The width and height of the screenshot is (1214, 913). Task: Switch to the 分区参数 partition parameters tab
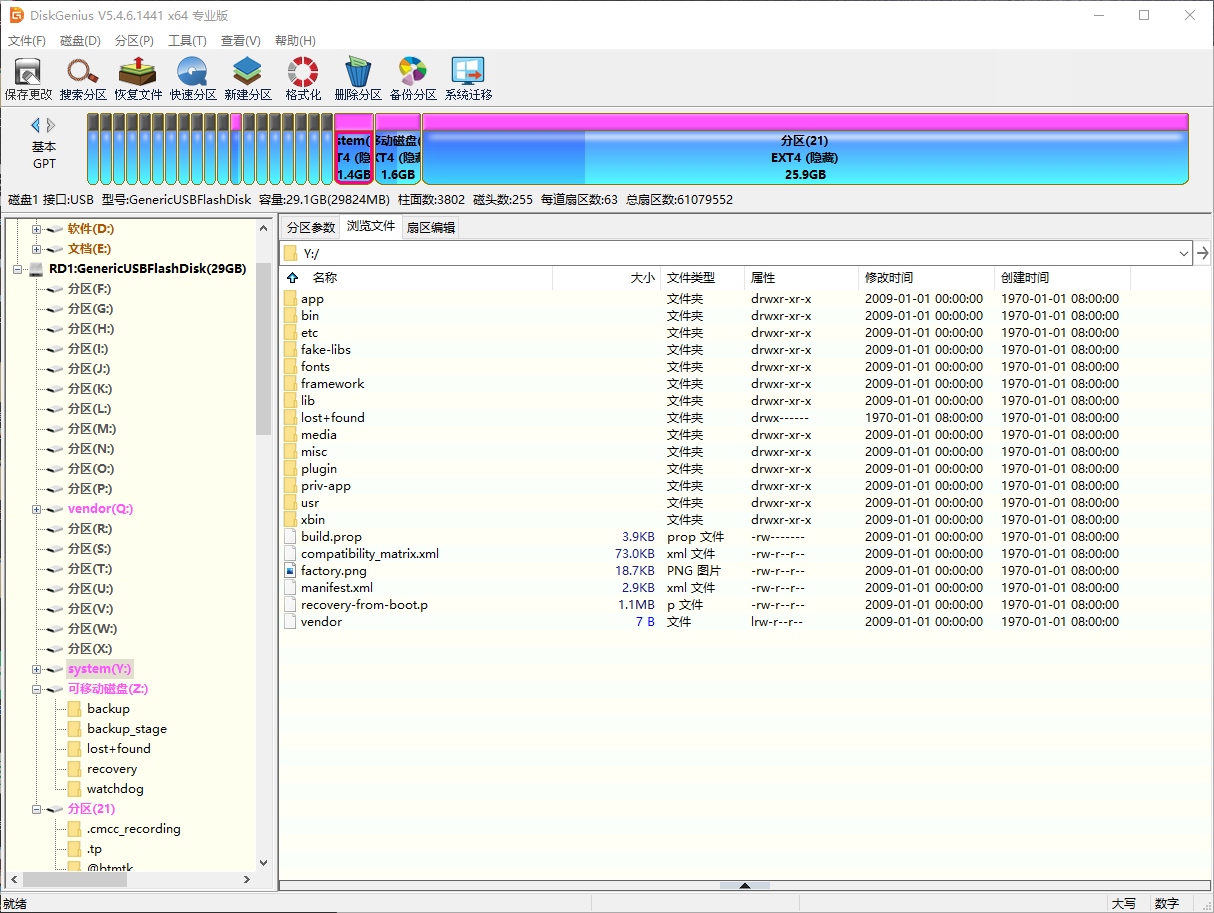pos(313,226)
